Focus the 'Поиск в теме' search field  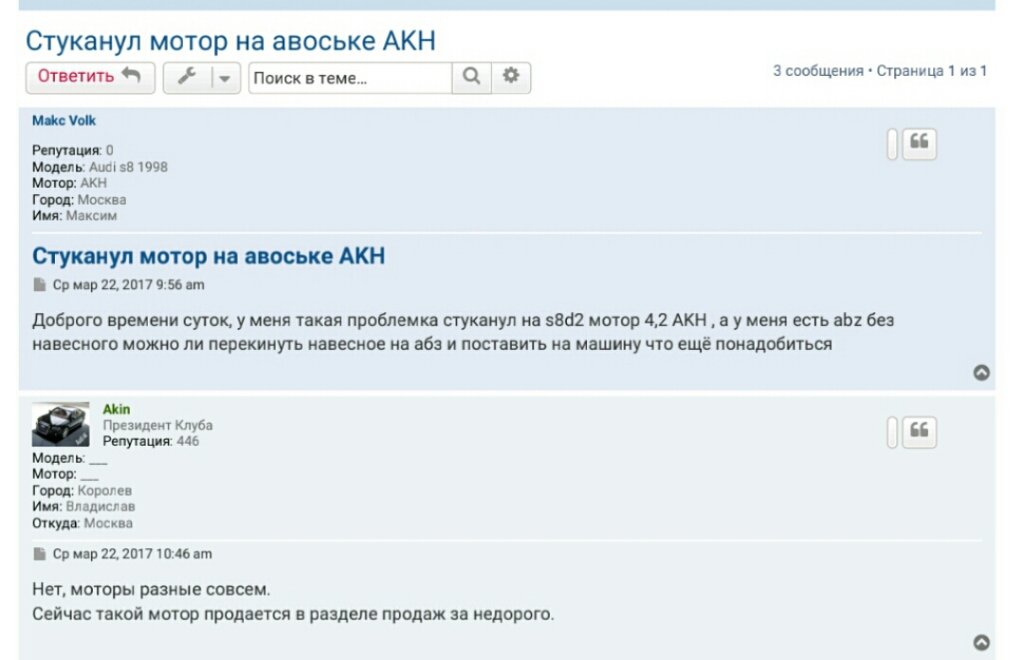tap(350, 77)
